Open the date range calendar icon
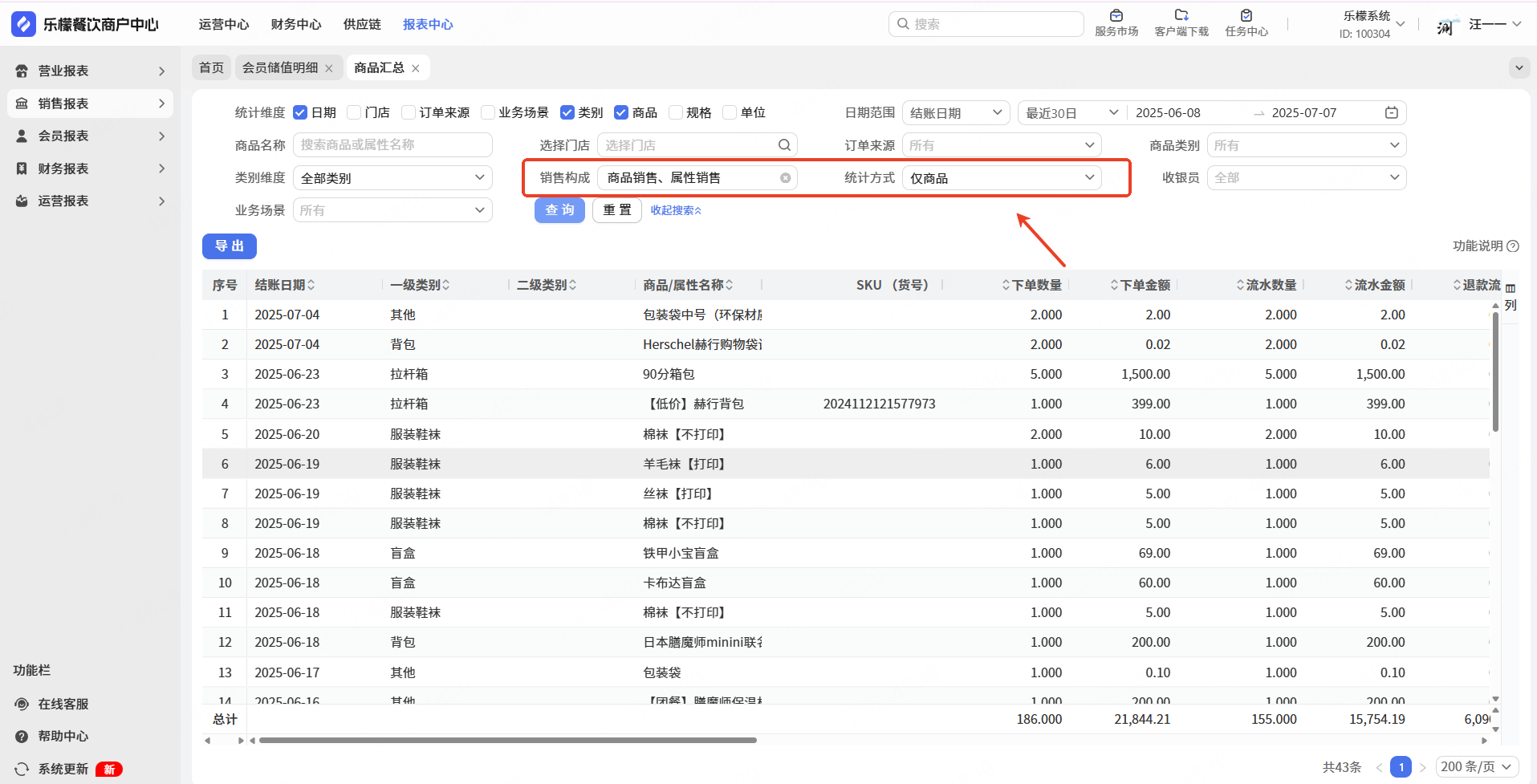Image resolution: width=1537 pixels, height=784 pixels. click(x=1392, y=112)
